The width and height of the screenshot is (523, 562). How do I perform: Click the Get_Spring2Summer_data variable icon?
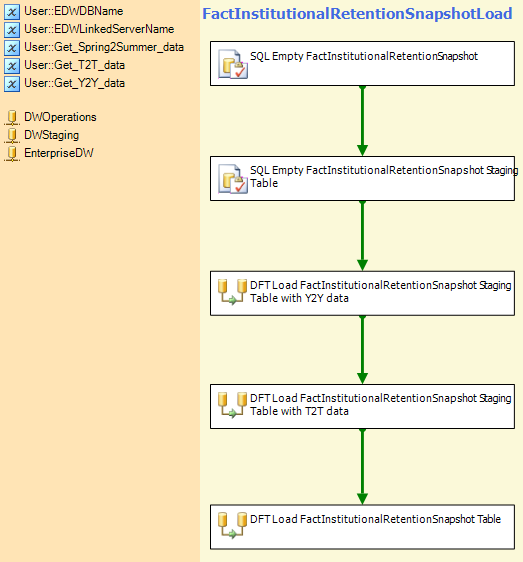pyautogui.click(x=12, y=47)
